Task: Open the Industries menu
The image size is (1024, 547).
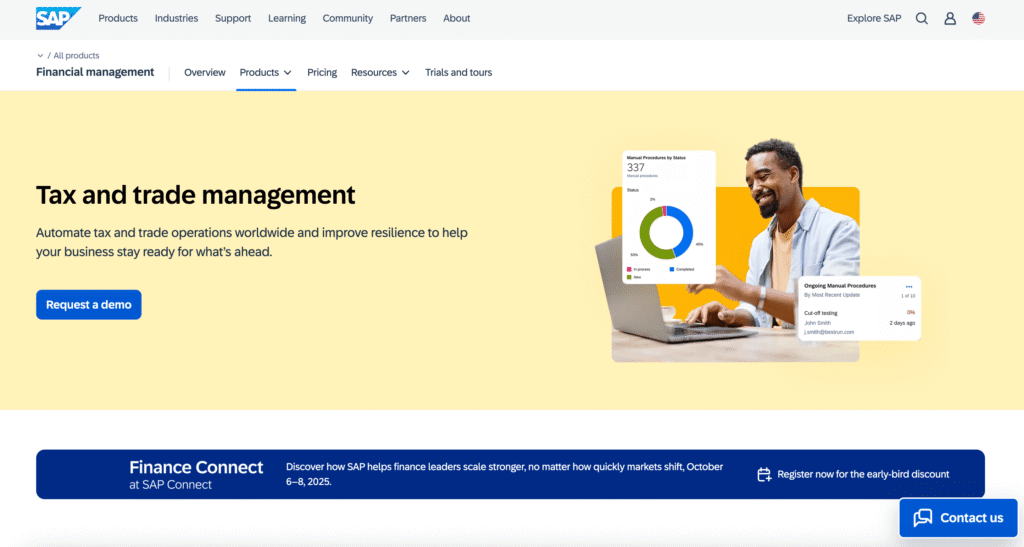Action: tap(176, 18)
